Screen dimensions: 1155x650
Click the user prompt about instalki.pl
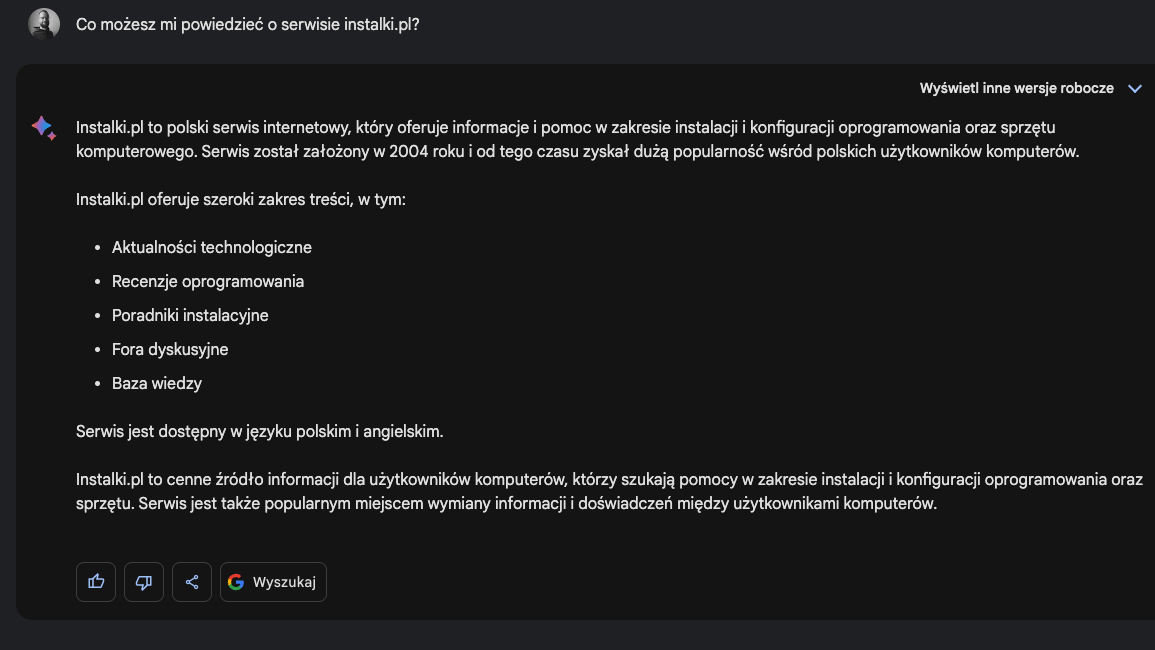coord(248,24)
